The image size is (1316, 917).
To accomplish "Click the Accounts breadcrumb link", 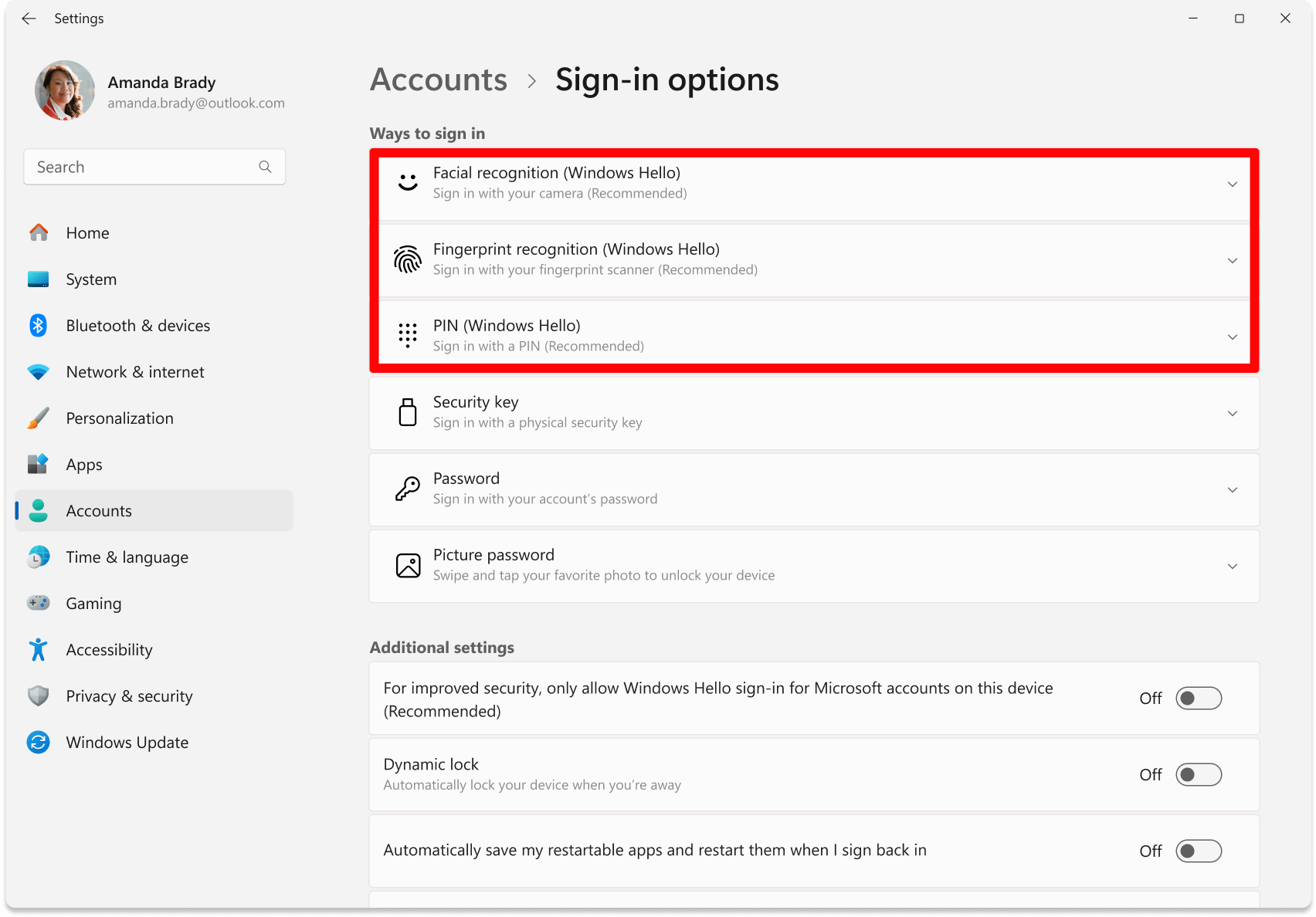I will tap(438, 80).
